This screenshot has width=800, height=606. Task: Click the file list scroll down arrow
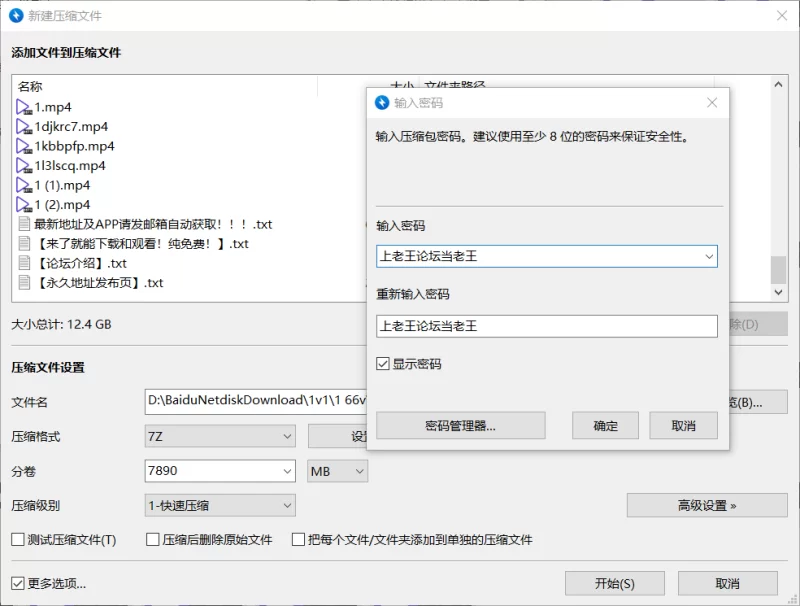pyautogui.click(x=778, y=292)
